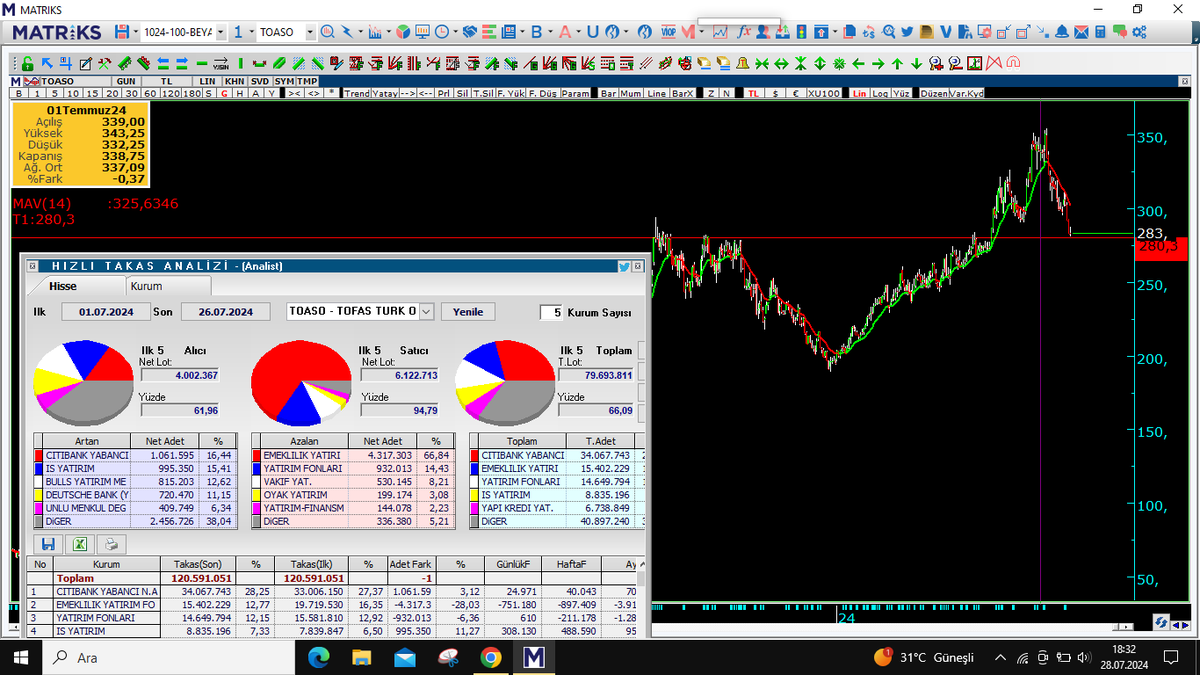Toggle the Log scale button
Image resolution: width=1200 pixels, height=675 pixels.
coord(880,93)
